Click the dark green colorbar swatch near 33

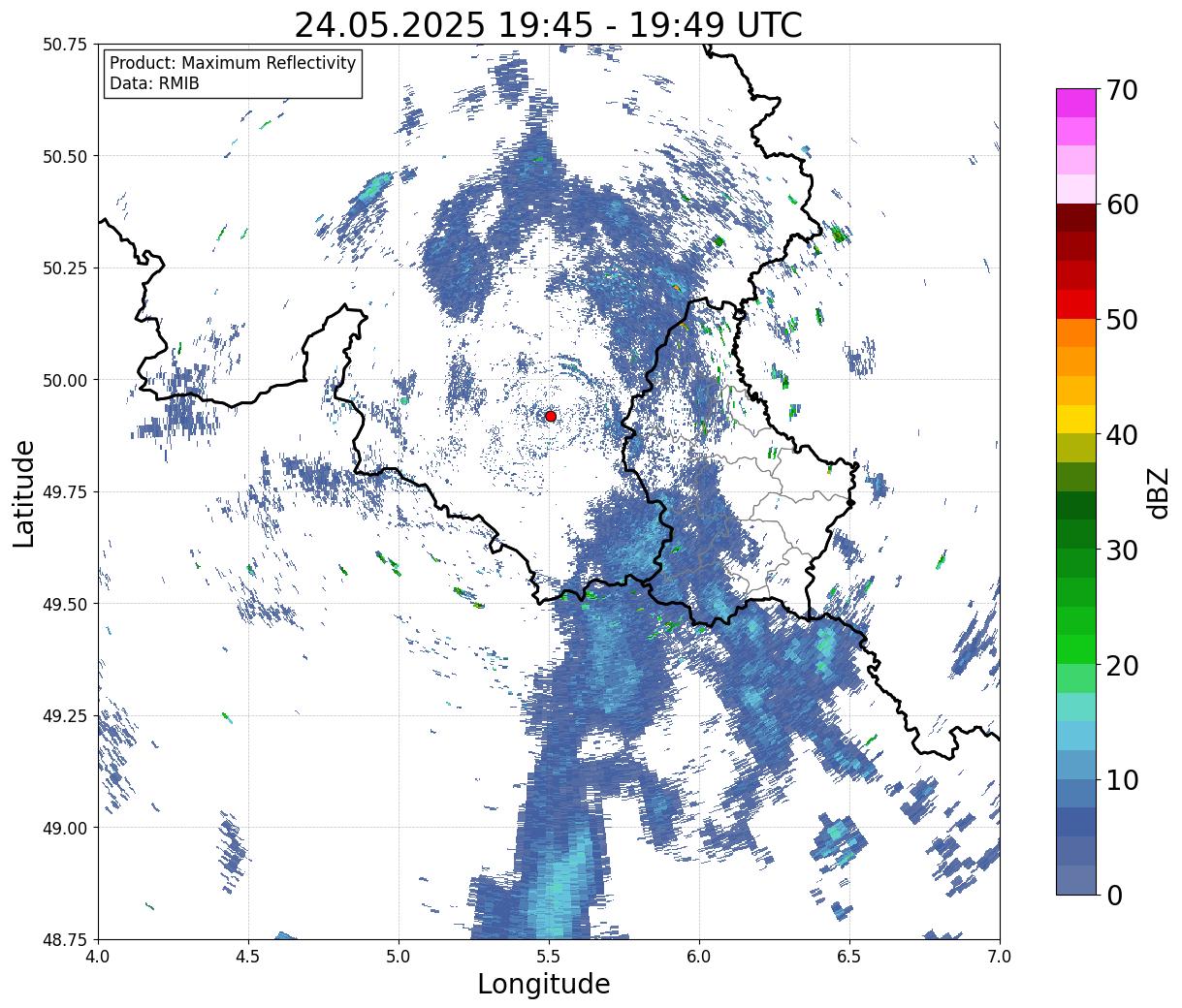[x=1076, y=505]
